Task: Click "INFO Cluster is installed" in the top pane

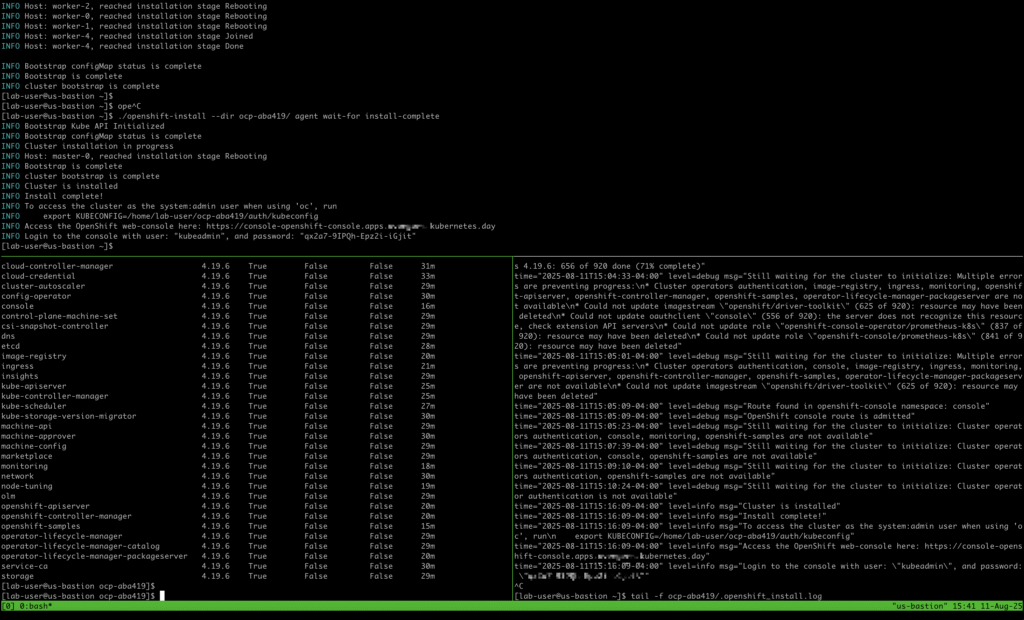Action: coord(59,186)
